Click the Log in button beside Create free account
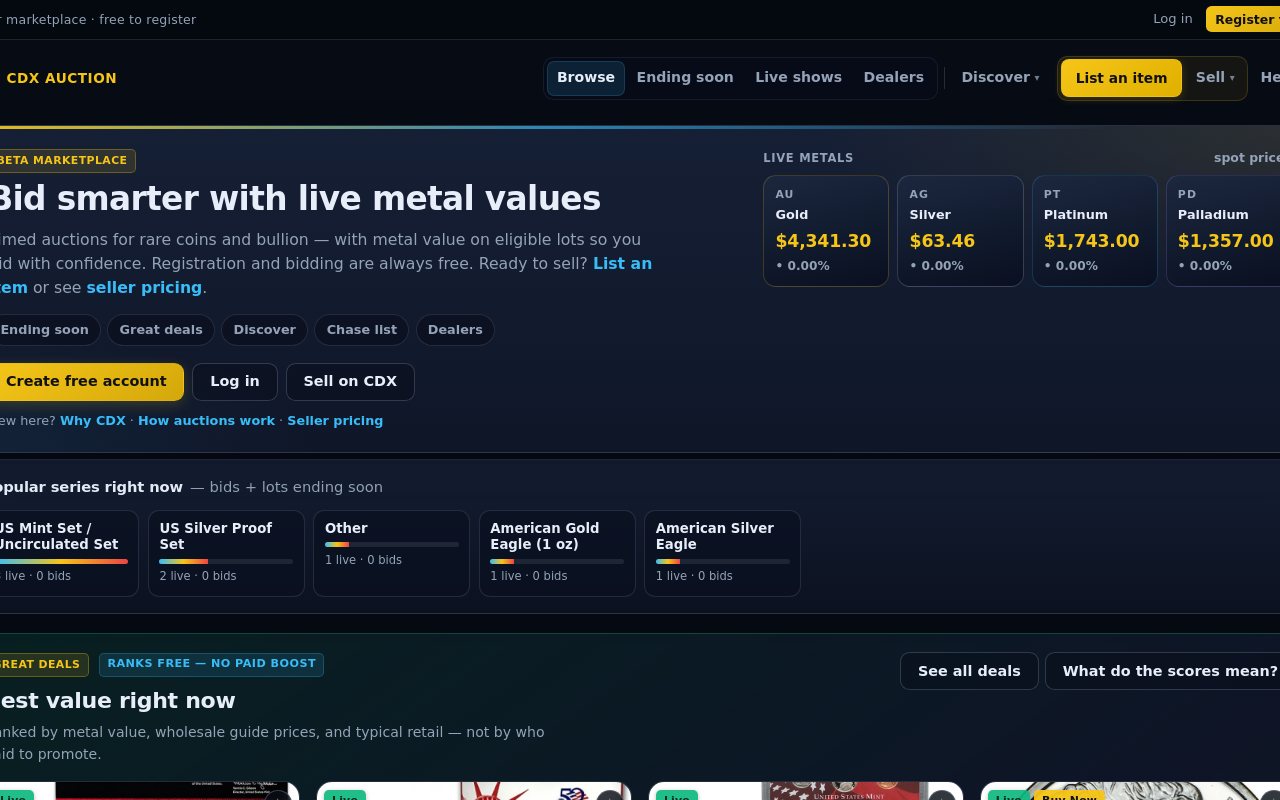Screen dimensions: 1280x800 pyautogui.click(x=235, y=382)
